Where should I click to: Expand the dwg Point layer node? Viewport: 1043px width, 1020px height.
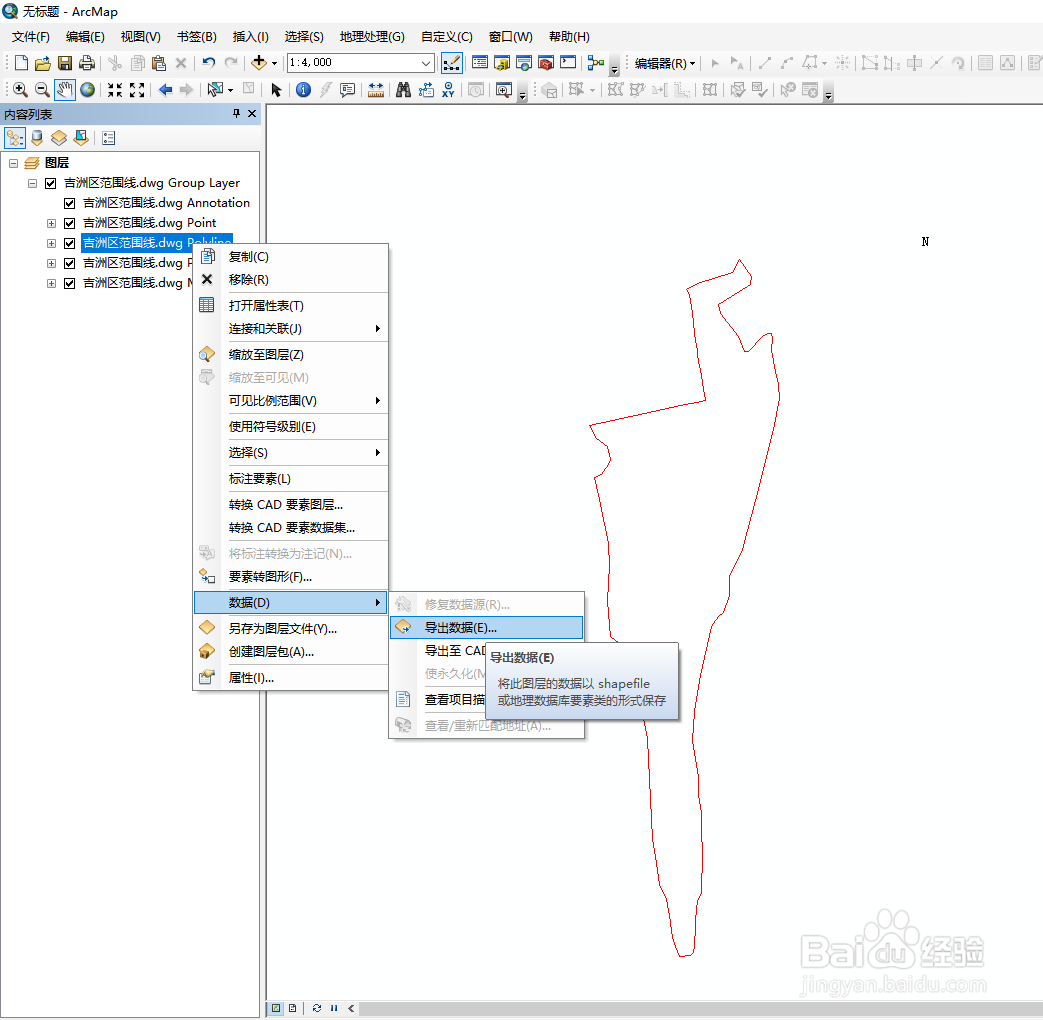pos(51,223)
